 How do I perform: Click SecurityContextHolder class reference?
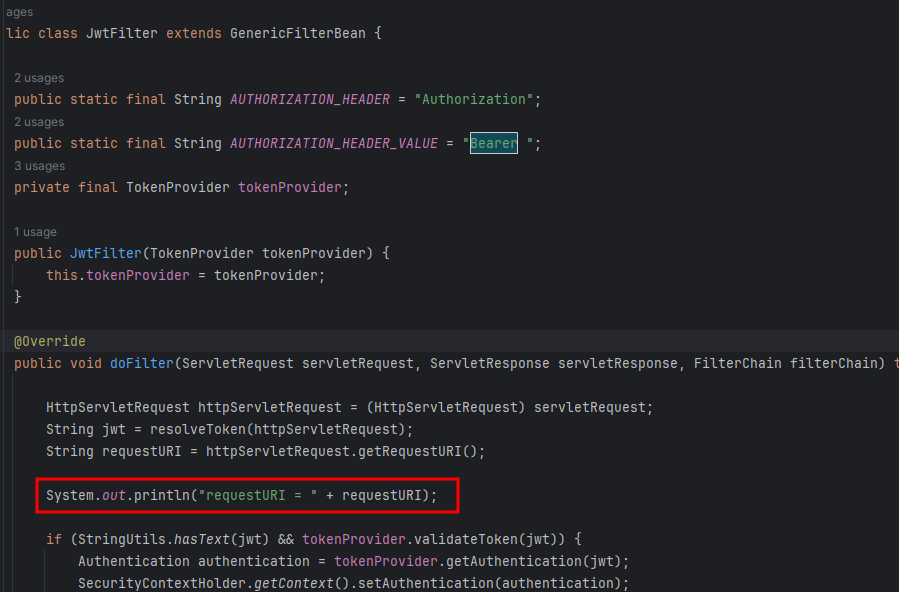162,583
